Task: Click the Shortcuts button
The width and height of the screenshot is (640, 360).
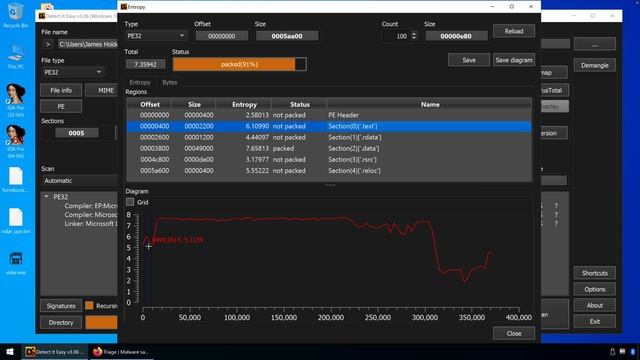Action: (595, 273)
